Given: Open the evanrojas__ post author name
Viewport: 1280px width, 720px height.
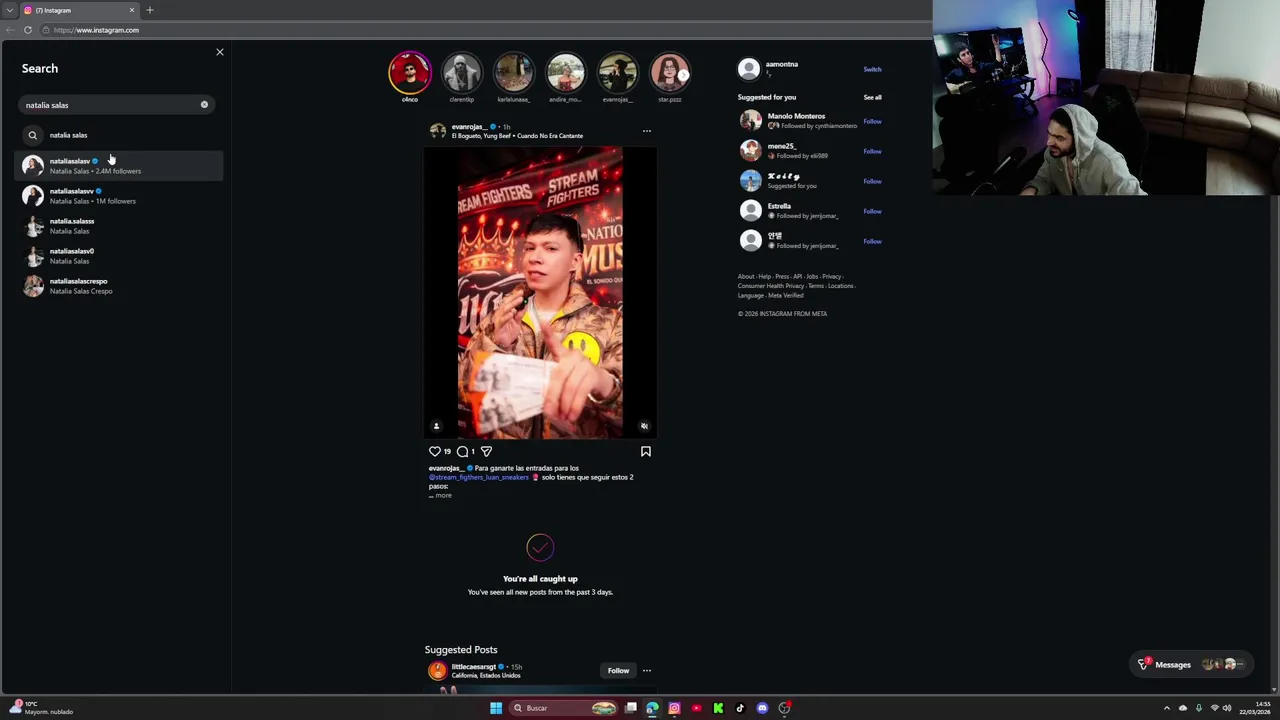Looking at the screenshot, I should click(x=469, y=127).
